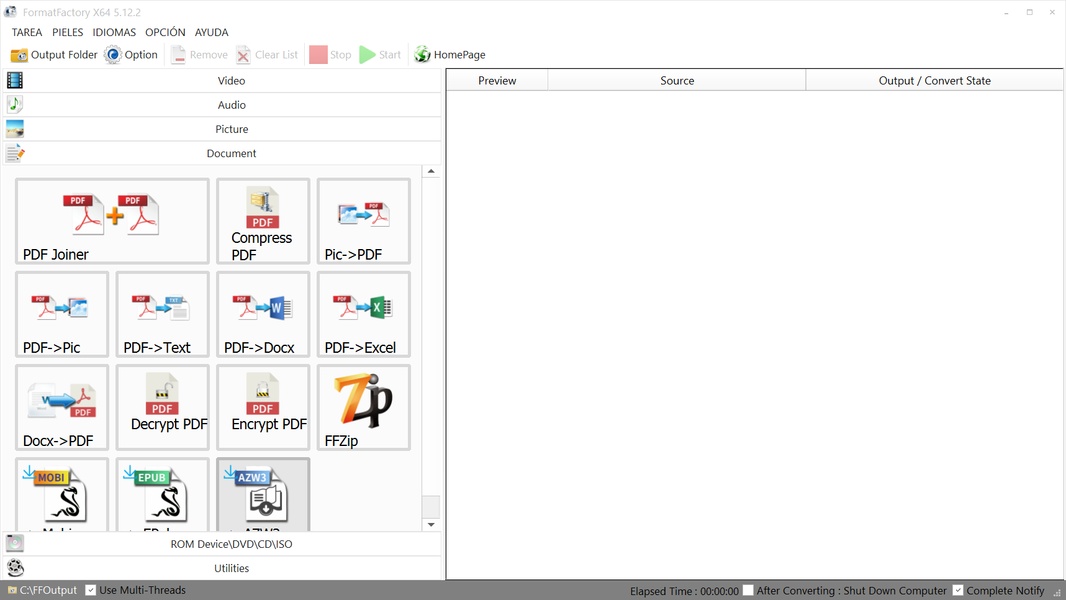
Task: Open the C:\FFOutput folder path link
Action: 48,590
